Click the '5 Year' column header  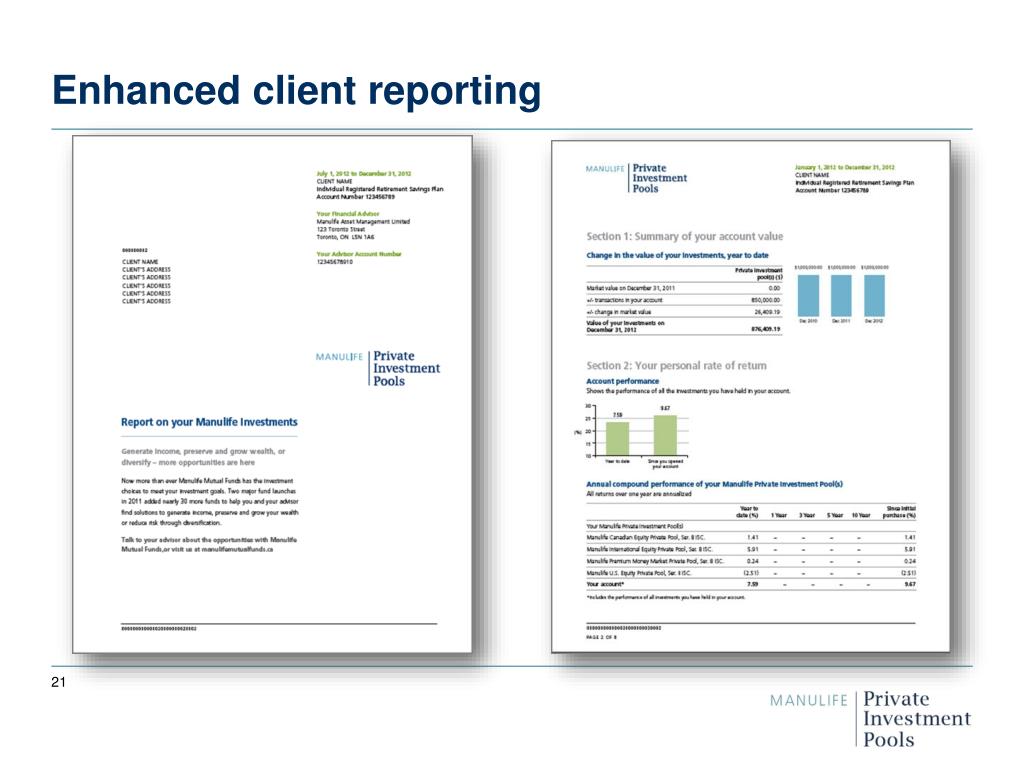pos(835,515)
